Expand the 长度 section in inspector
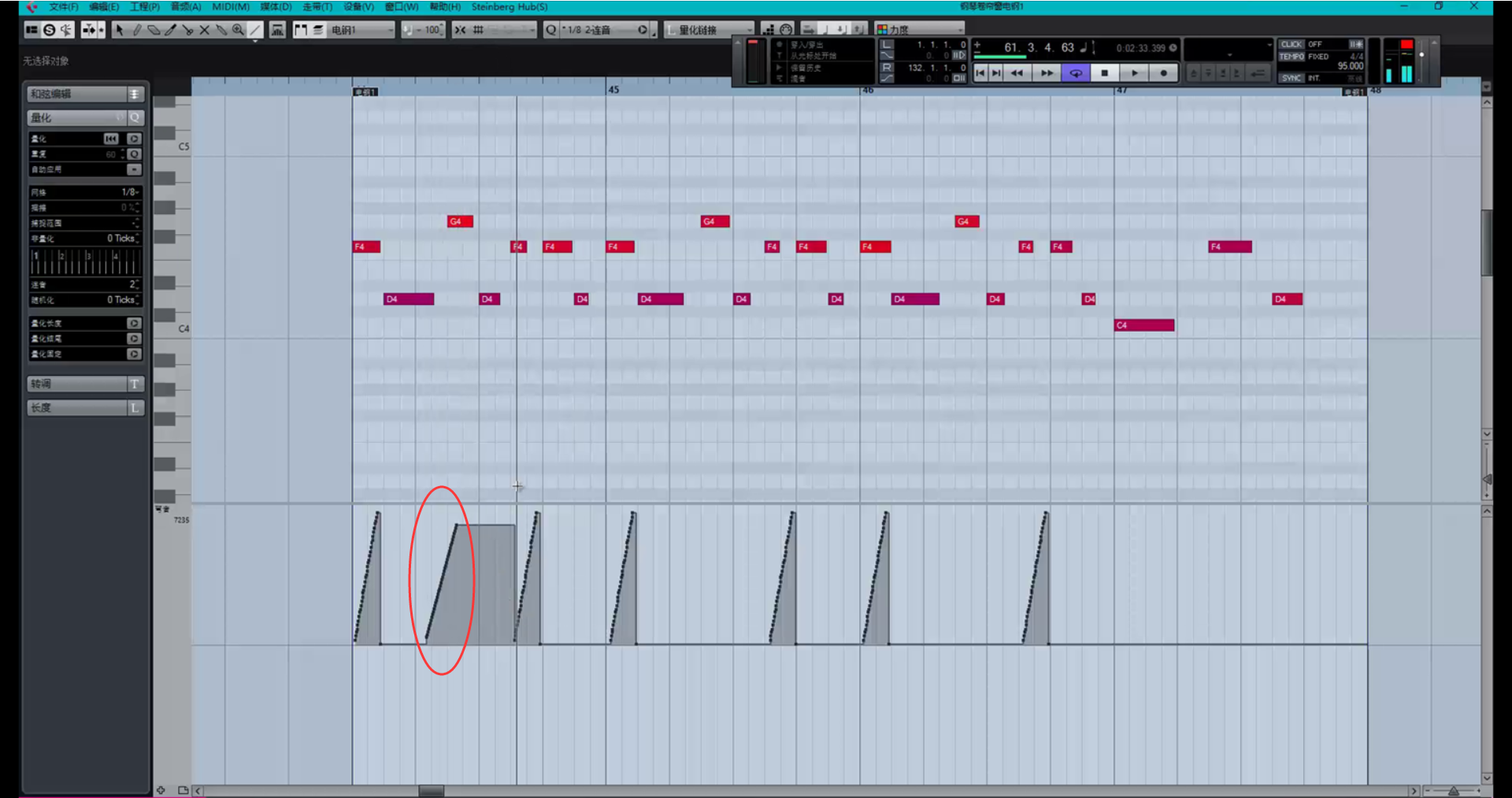Image resolution: width=1512 pixels, height=798 pixels. point(85,408)
